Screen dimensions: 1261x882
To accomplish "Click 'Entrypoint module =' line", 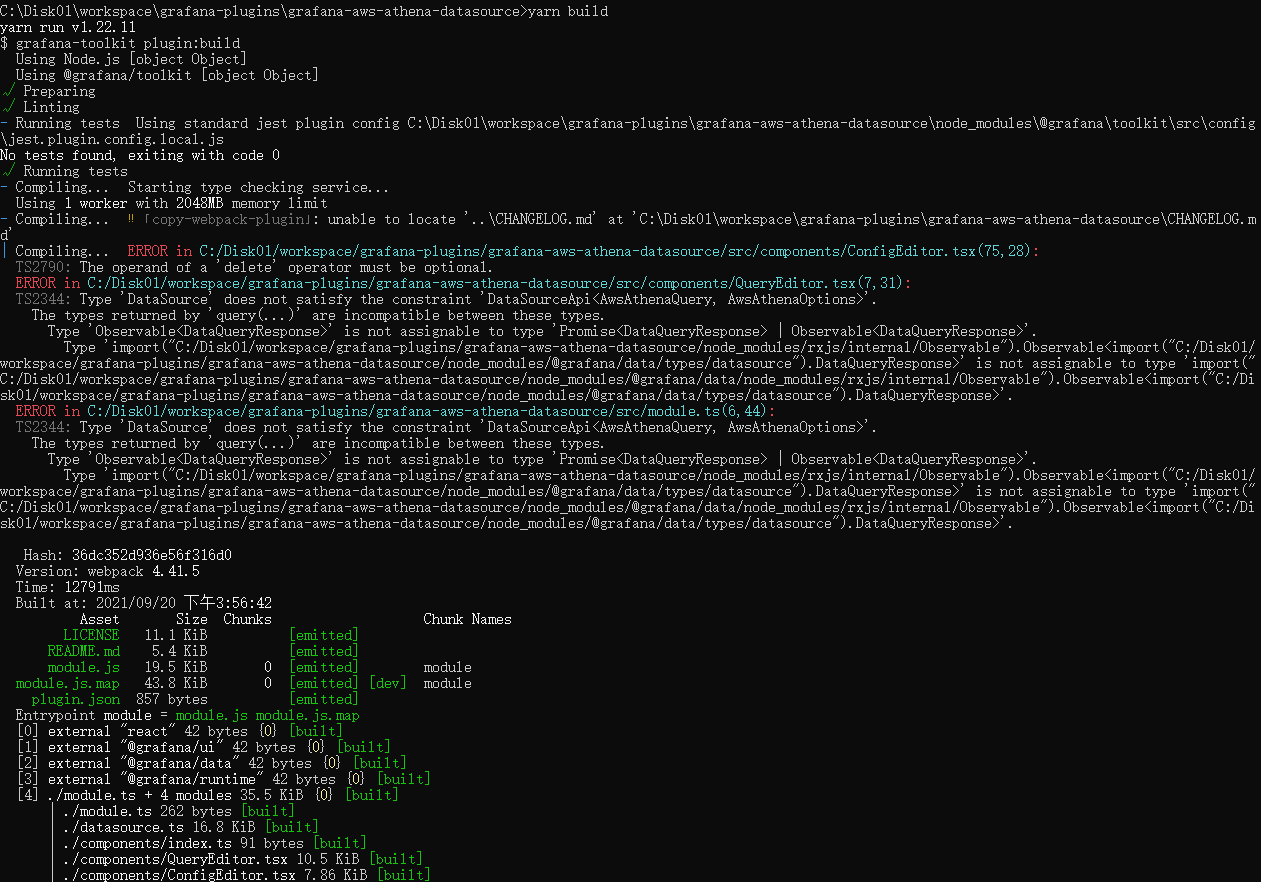I will tap(187, 715).
